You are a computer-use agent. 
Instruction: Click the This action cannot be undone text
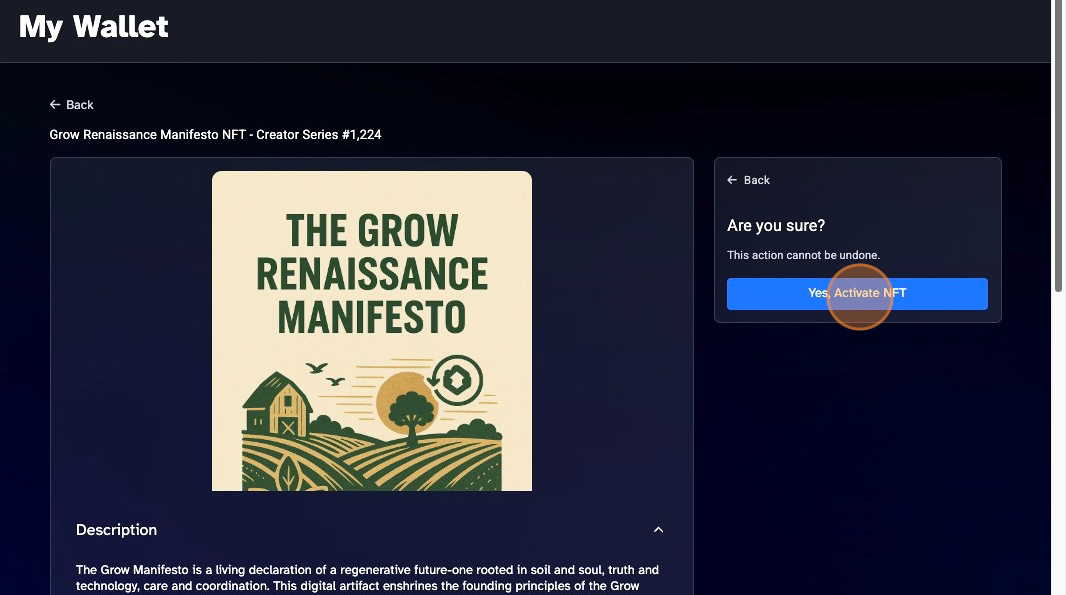803,255
